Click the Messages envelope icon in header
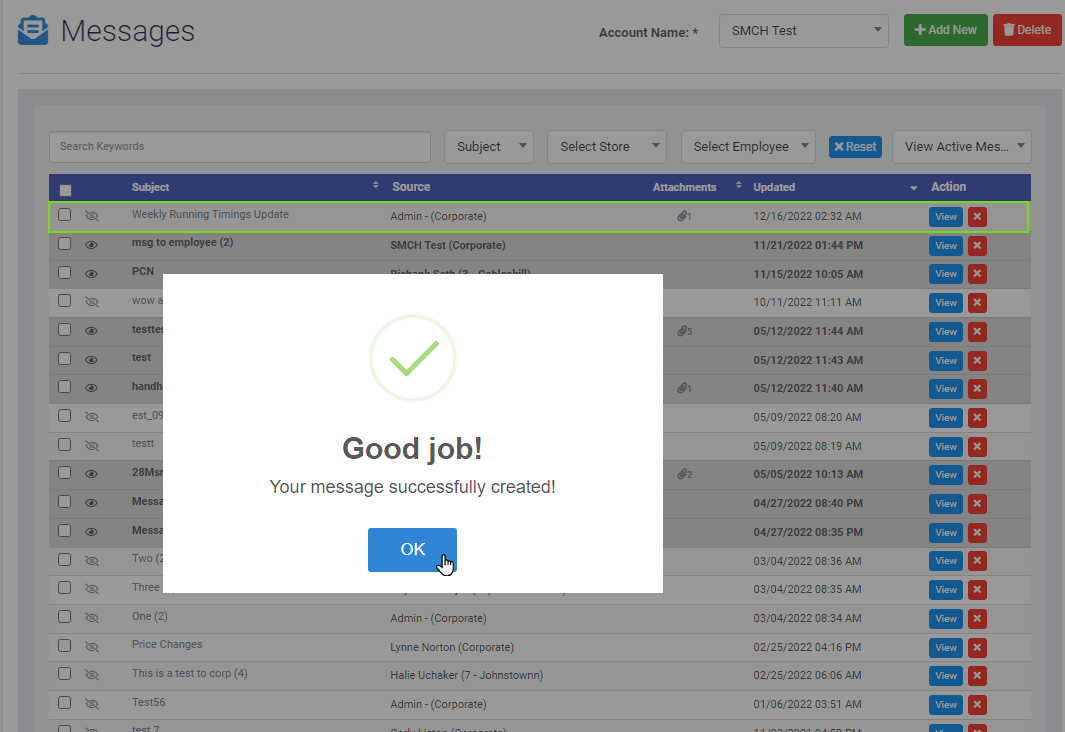1065x732 pixels. coord(33,31)
